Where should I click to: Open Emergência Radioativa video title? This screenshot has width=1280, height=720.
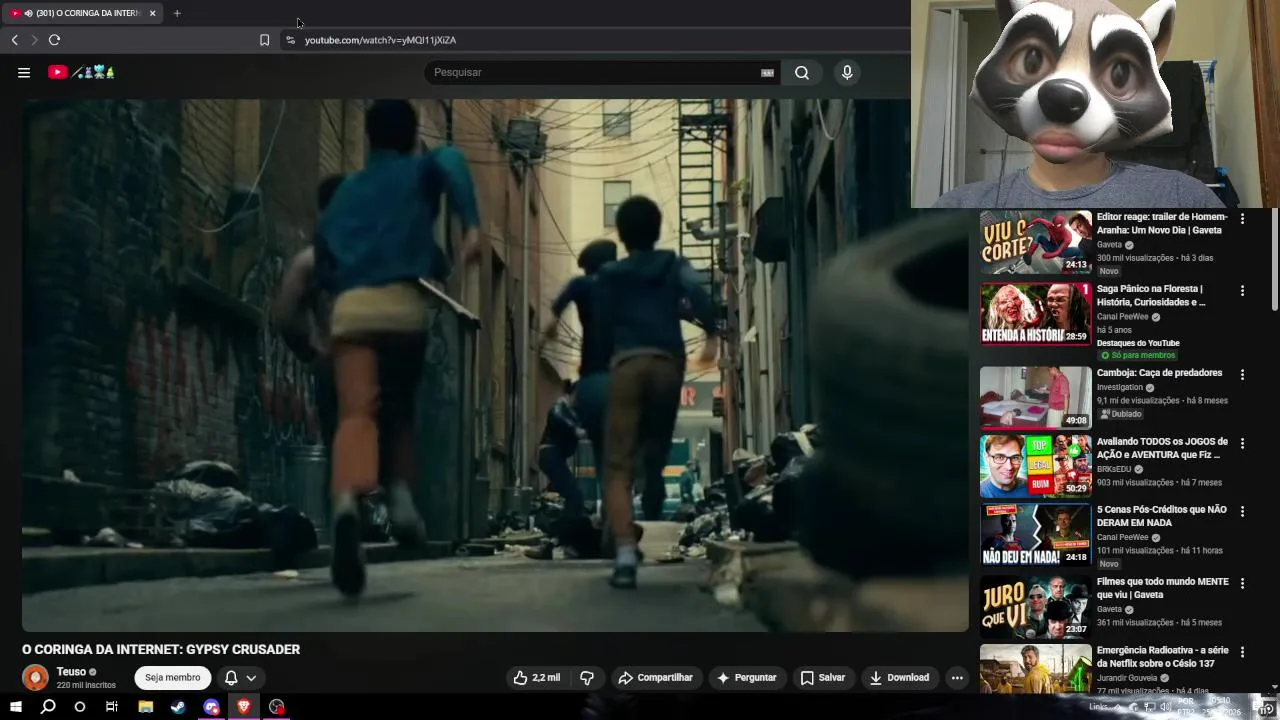(1162, 657)
